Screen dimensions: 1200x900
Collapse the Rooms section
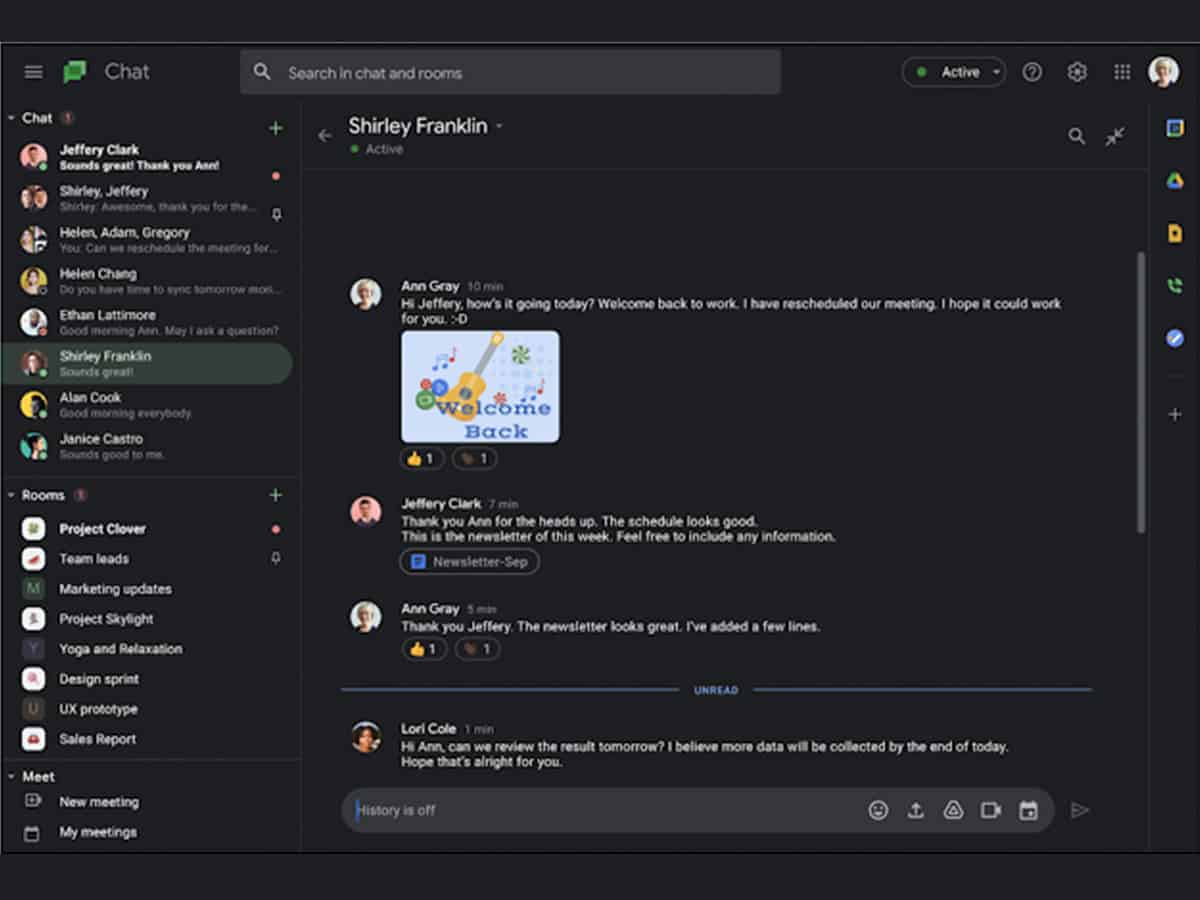click(12, 495)
